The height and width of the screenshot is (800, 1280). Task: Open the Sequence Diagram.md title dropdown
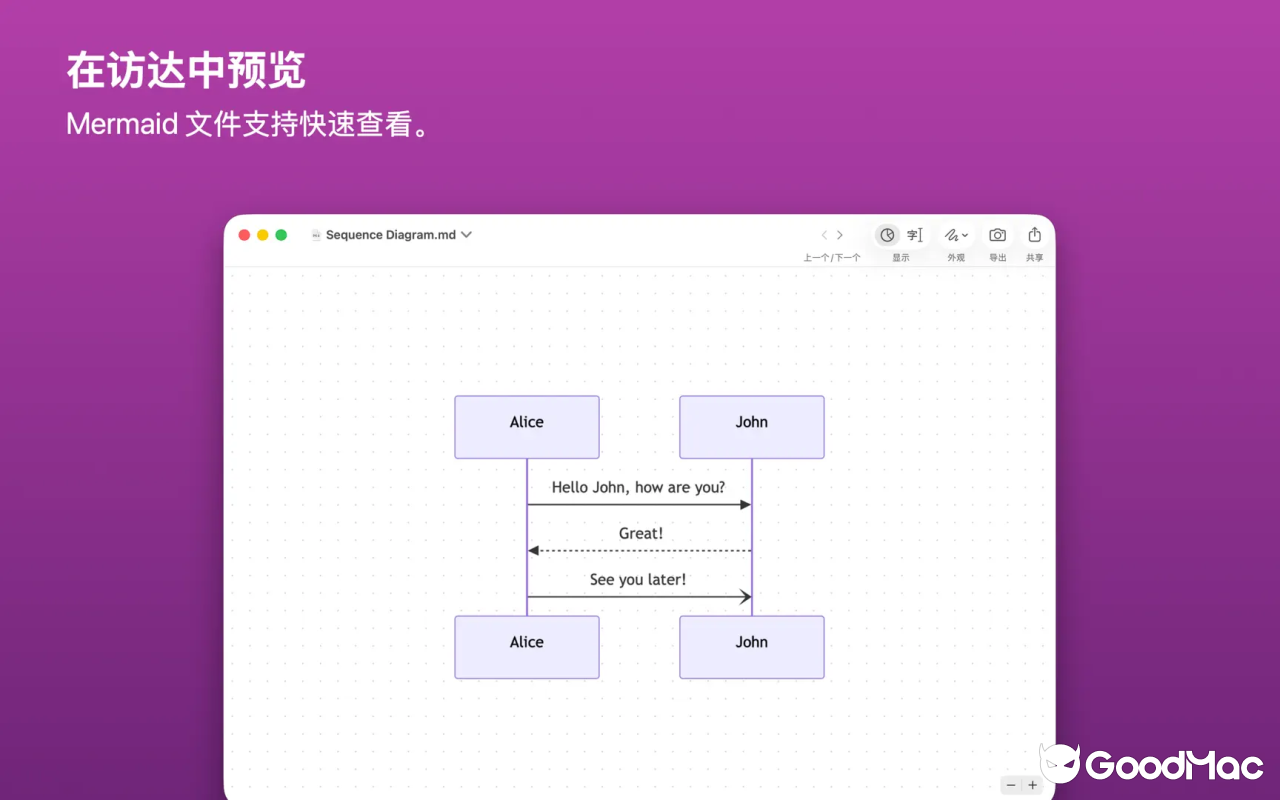466,235
